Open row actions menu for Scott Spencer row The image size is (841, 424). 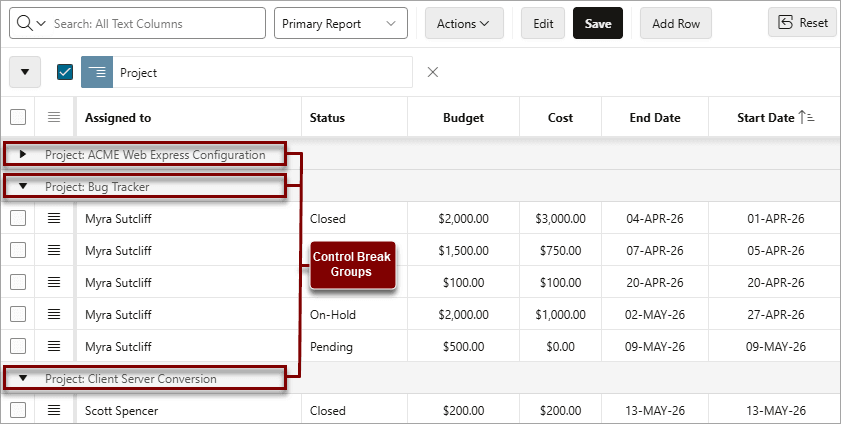pos(54,410)
